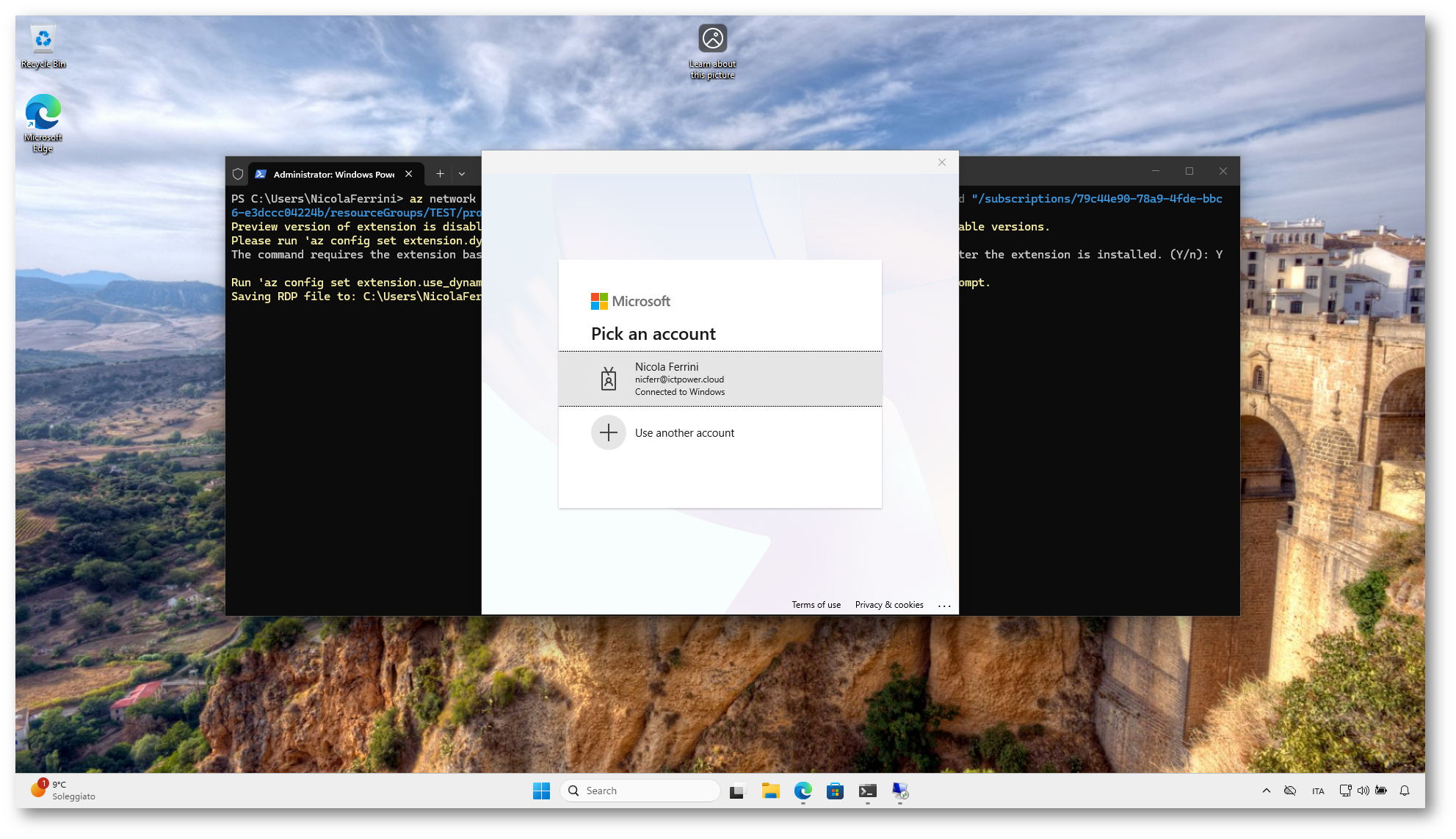The width and height of the screenshot is (1456, 839).
Task: Select the Administrator: Windows PowerShell tab
Action: click(x=333, y=174)
